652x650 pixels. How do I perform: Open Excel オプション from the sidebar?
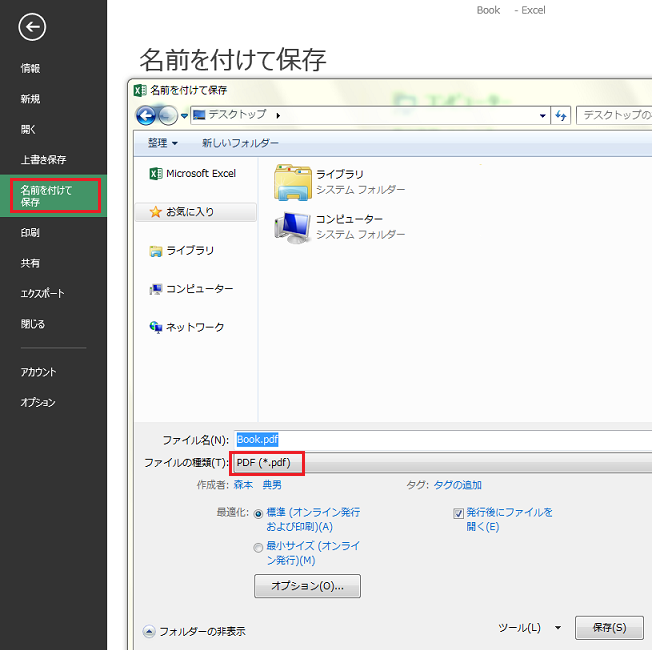coord(38,403)
